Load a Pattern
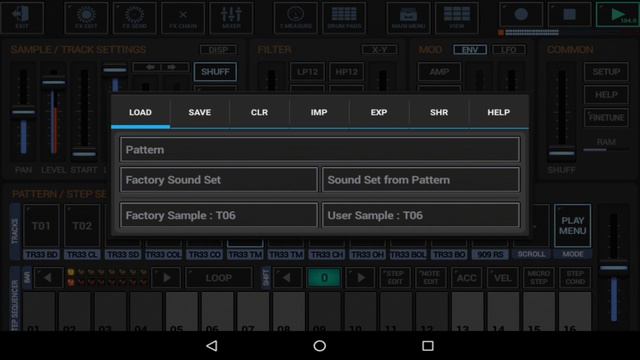This screenshot has height=360, width=640. (x=320, y=149)
